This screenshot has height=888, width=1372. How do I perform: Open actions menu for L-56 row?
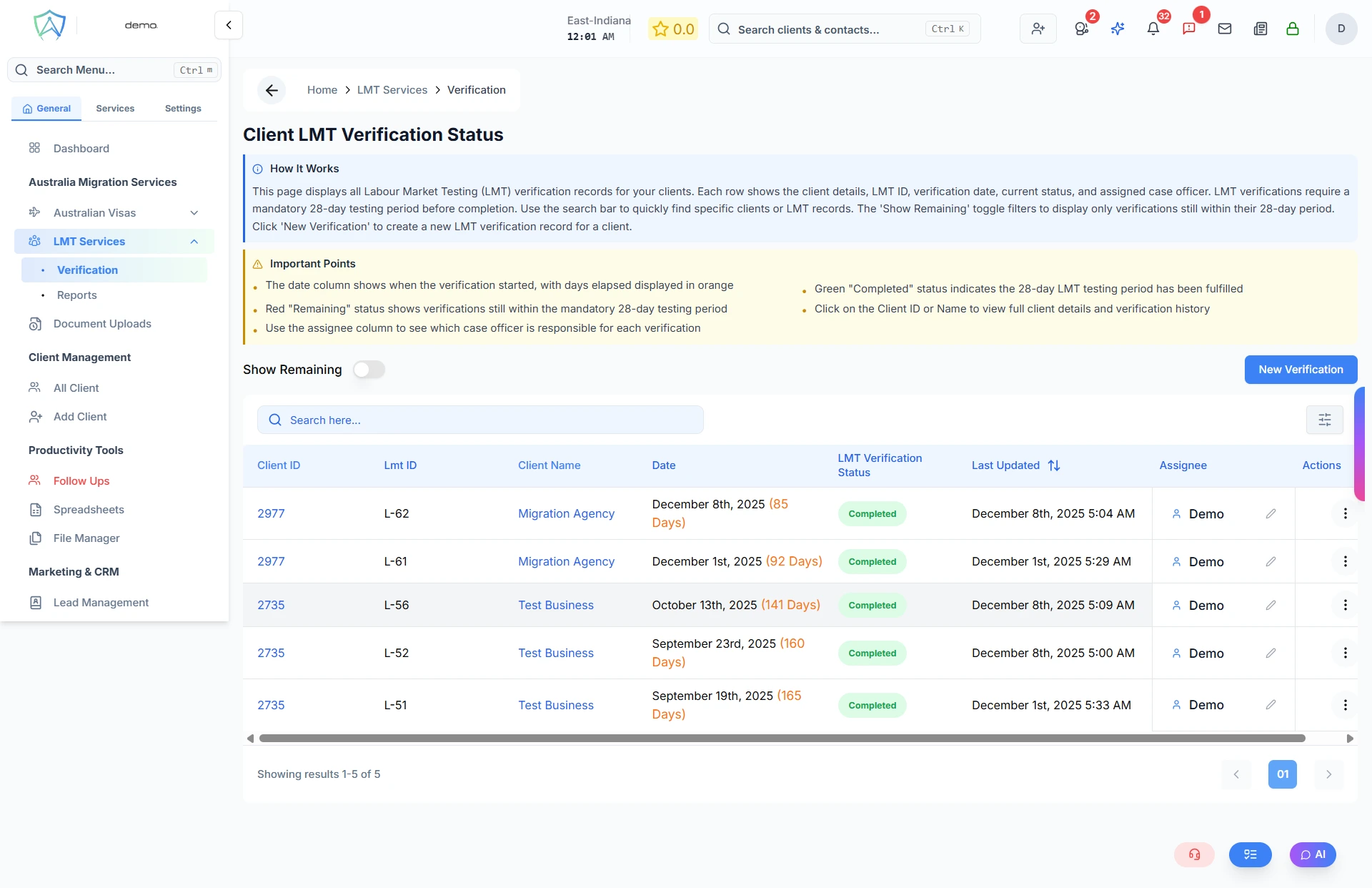[1345, 605]
